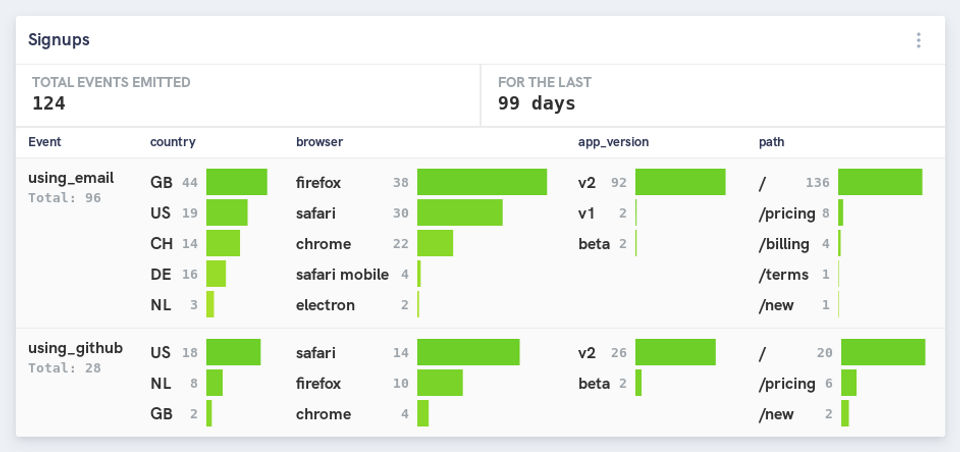Select the electron browser row
Image resolution: width=960 pixels, height=452 pixels.
[325, 305]
